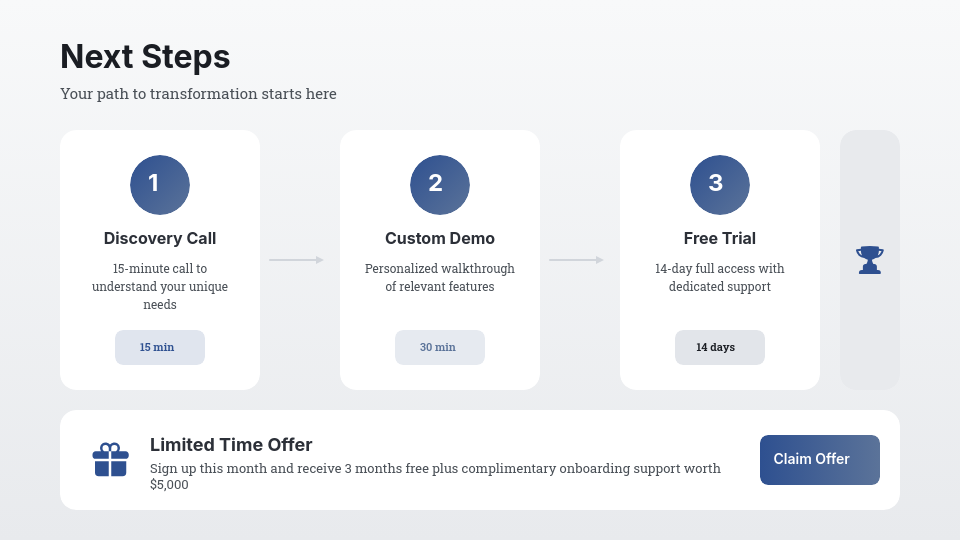This screenshot has height=540, width=960.
Task: Click the step 1 number circle
Action: pos(160,185)
